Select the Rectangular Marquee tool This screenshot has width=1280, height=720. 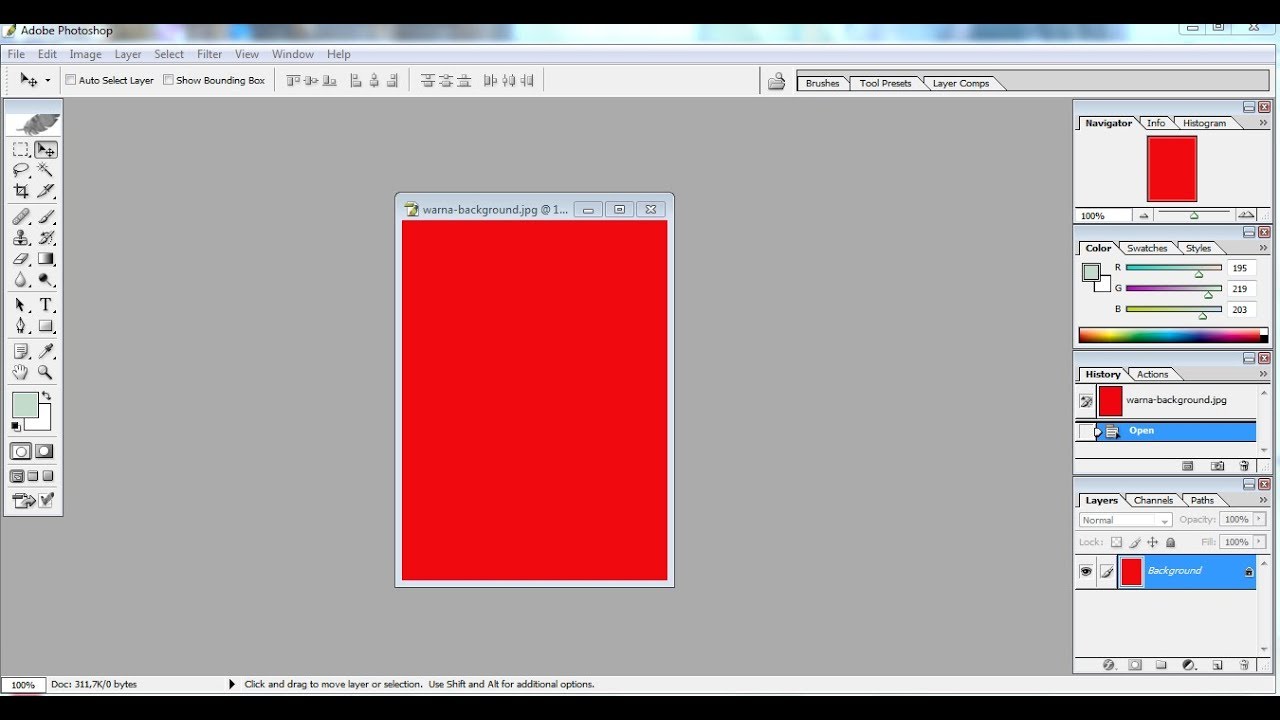point(20,150)
